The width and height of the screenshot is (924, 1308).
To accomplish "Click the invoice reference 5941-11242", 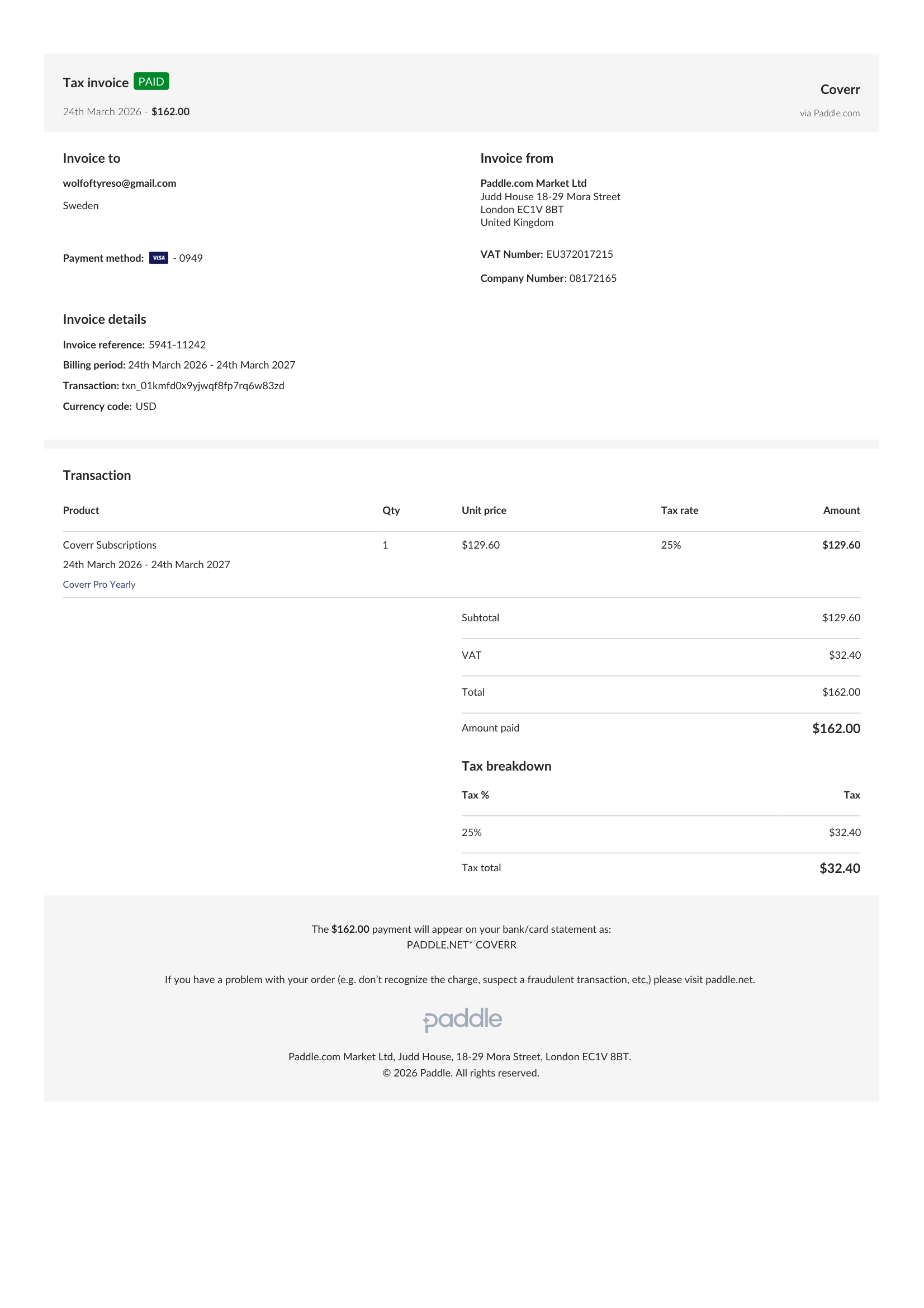I will pyautogui.click(x=177, y=344).
